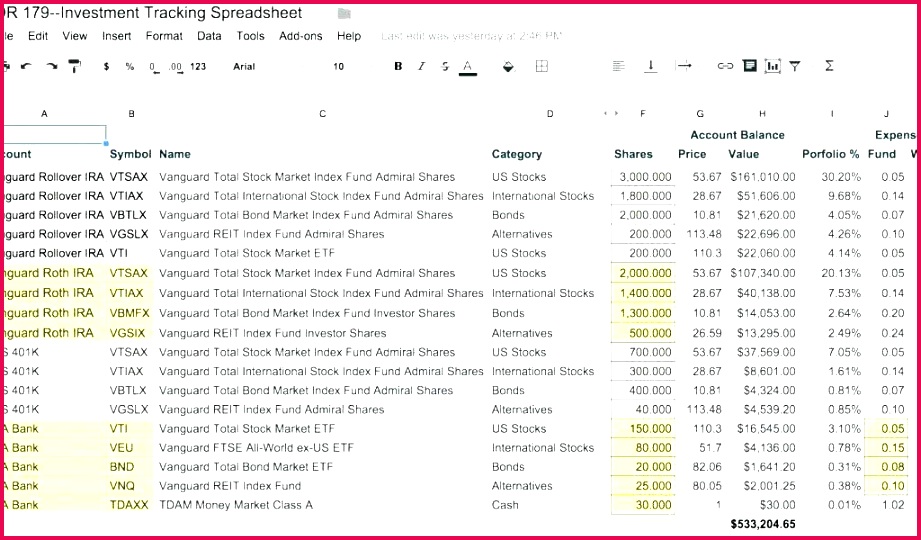Click the Filter funnel icon
The width and height of the screenshot is (921, 540).
(x=795, y=66)
